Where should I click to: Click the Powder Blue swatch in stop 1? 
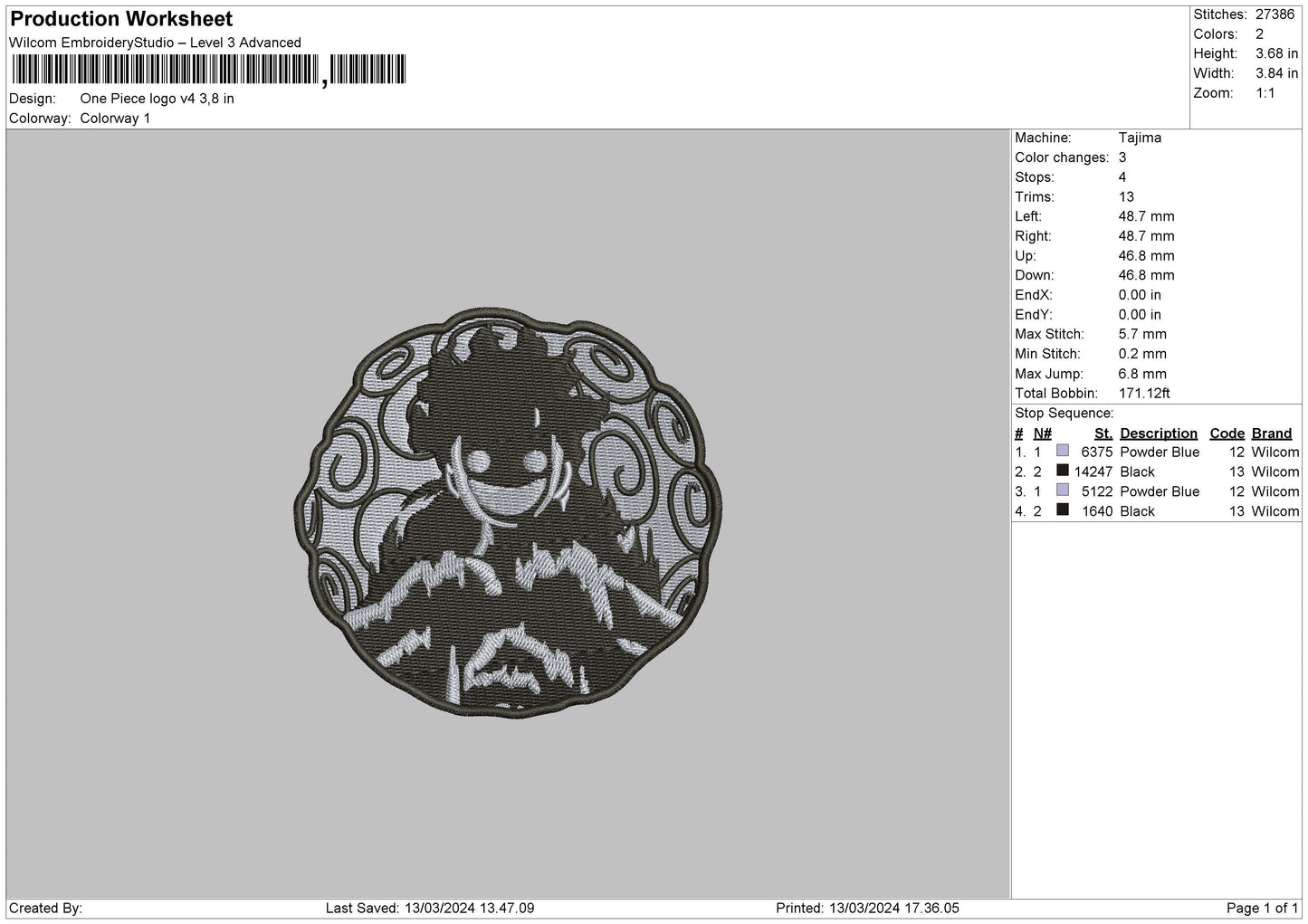(1063, 451)
